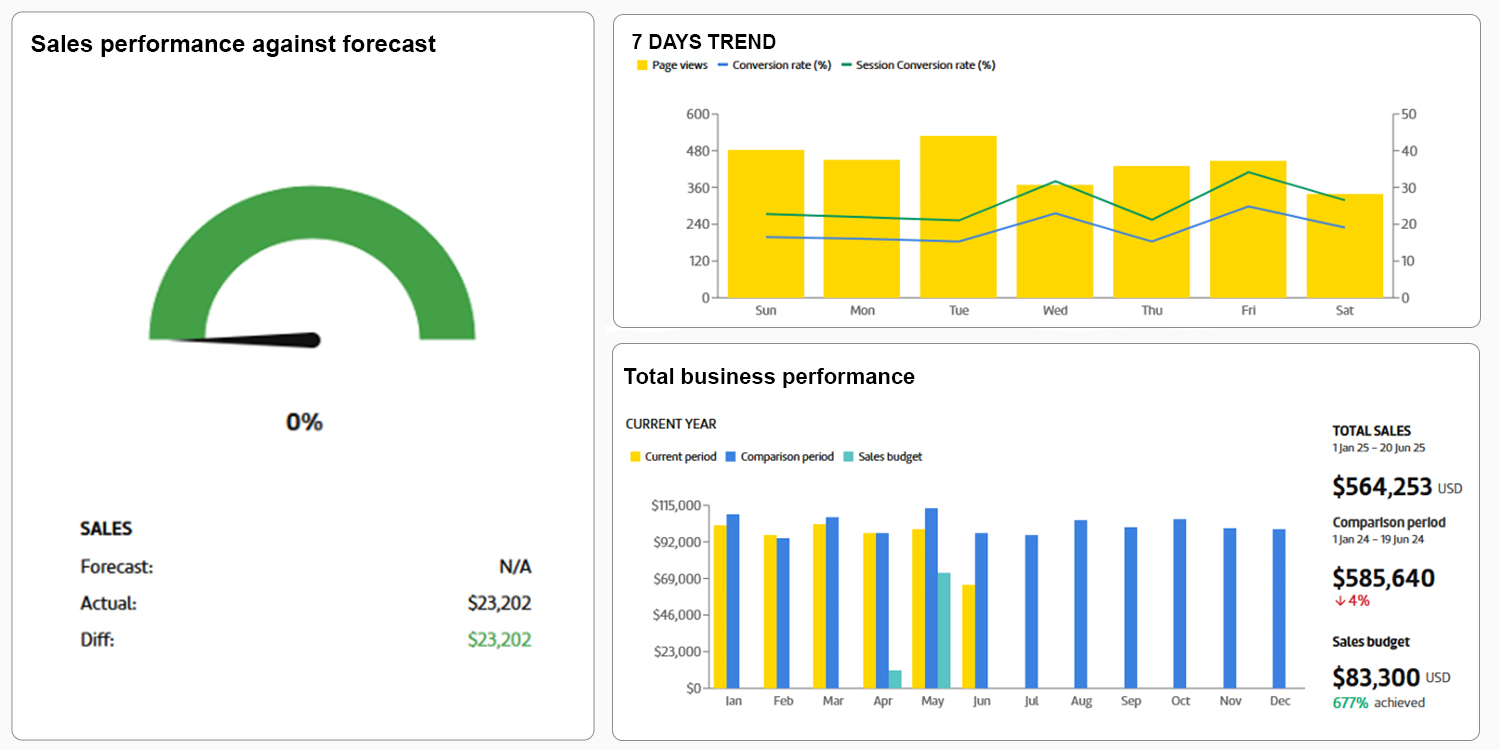Click the Sales budget legend teal swatch

point(849,457)
